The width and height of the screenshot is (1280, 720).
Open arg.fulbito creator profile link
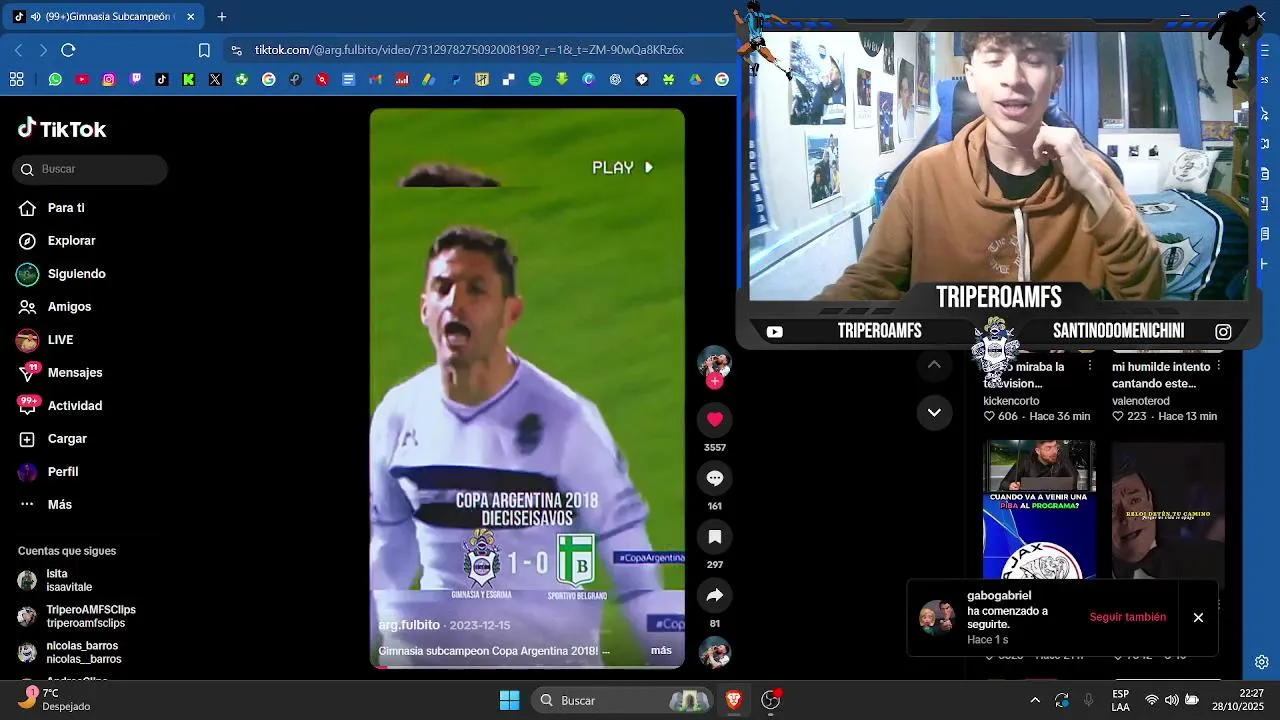coord(409,625)
